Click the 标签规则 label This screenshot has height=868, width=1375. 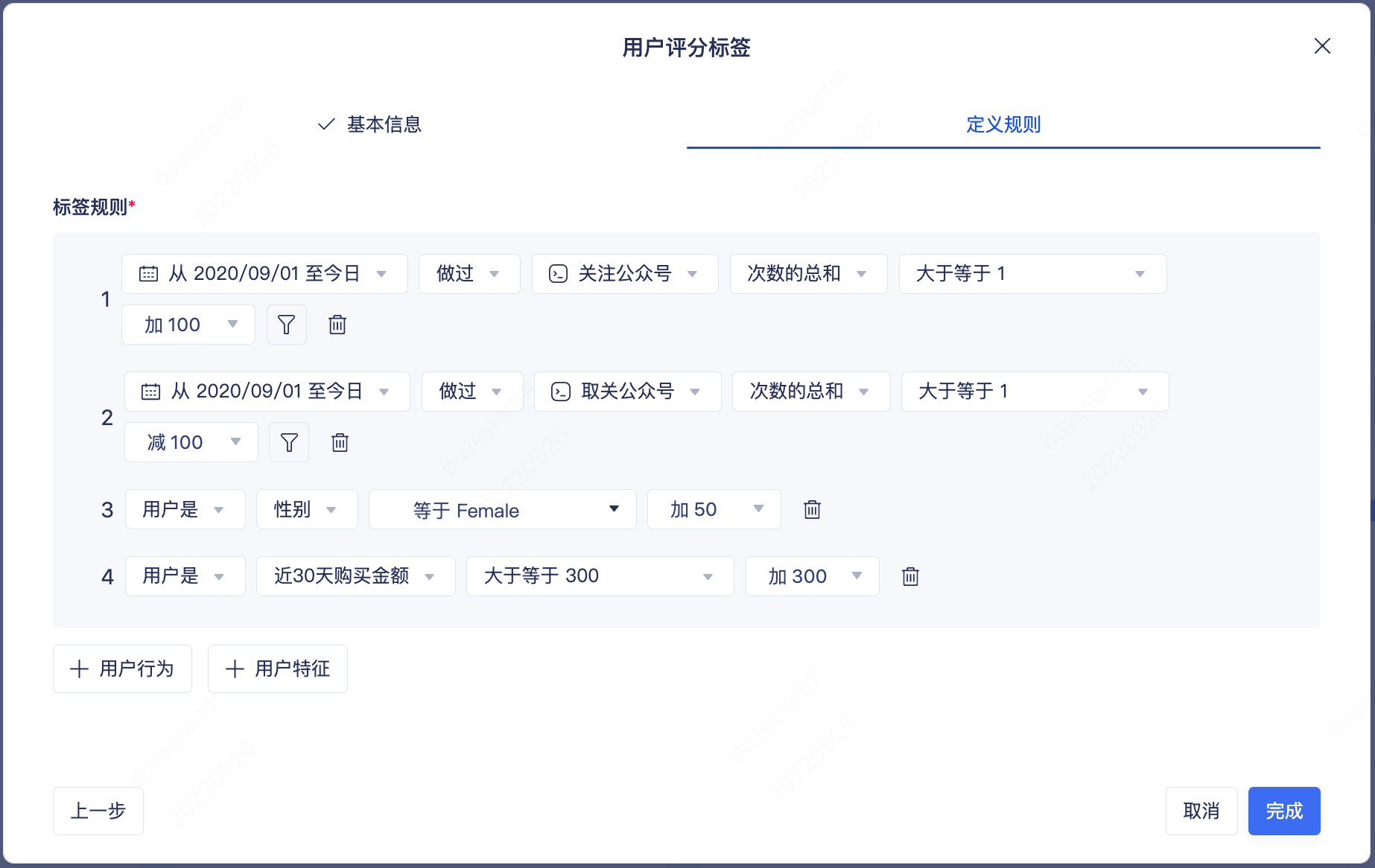coord(90,207)
